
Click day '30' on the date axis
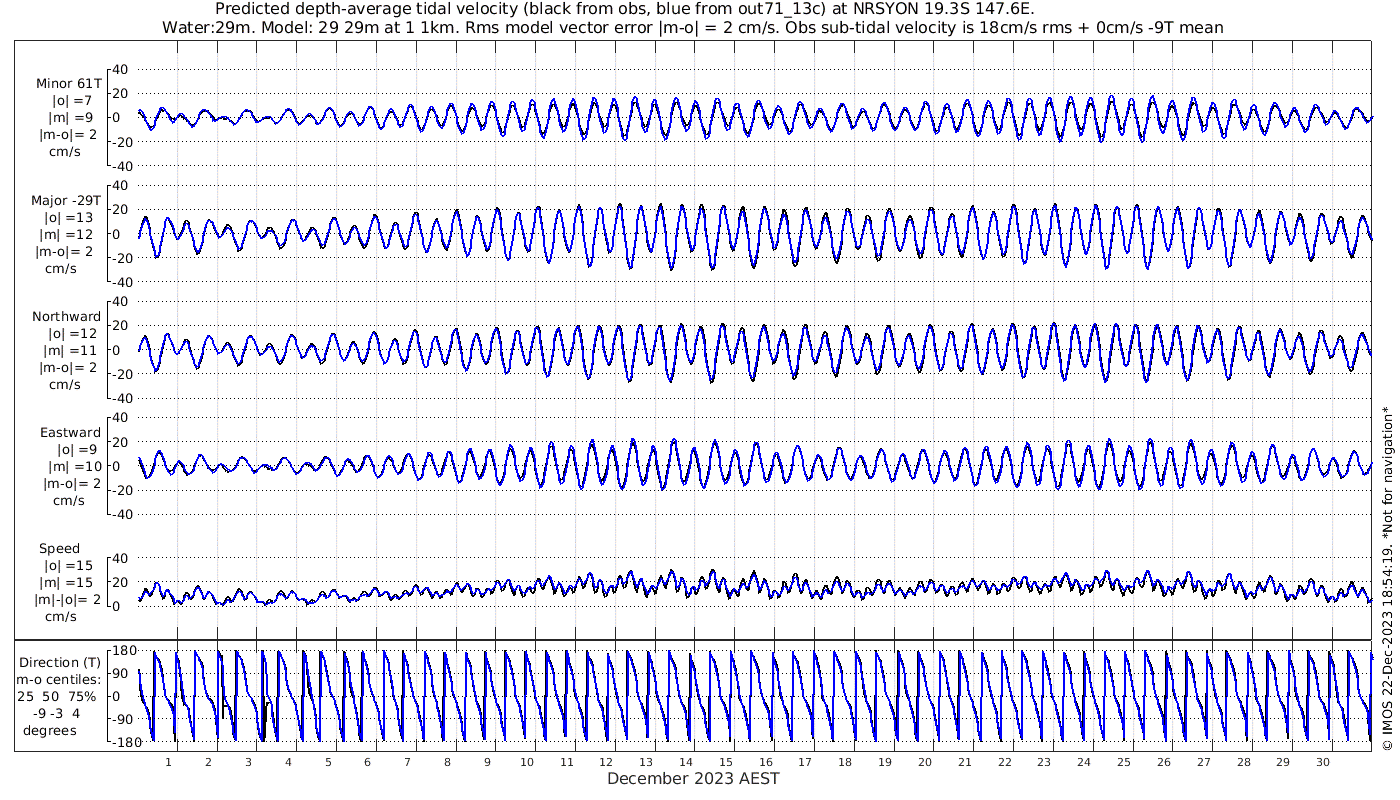pyautogui.click(x=1322, y=762)
